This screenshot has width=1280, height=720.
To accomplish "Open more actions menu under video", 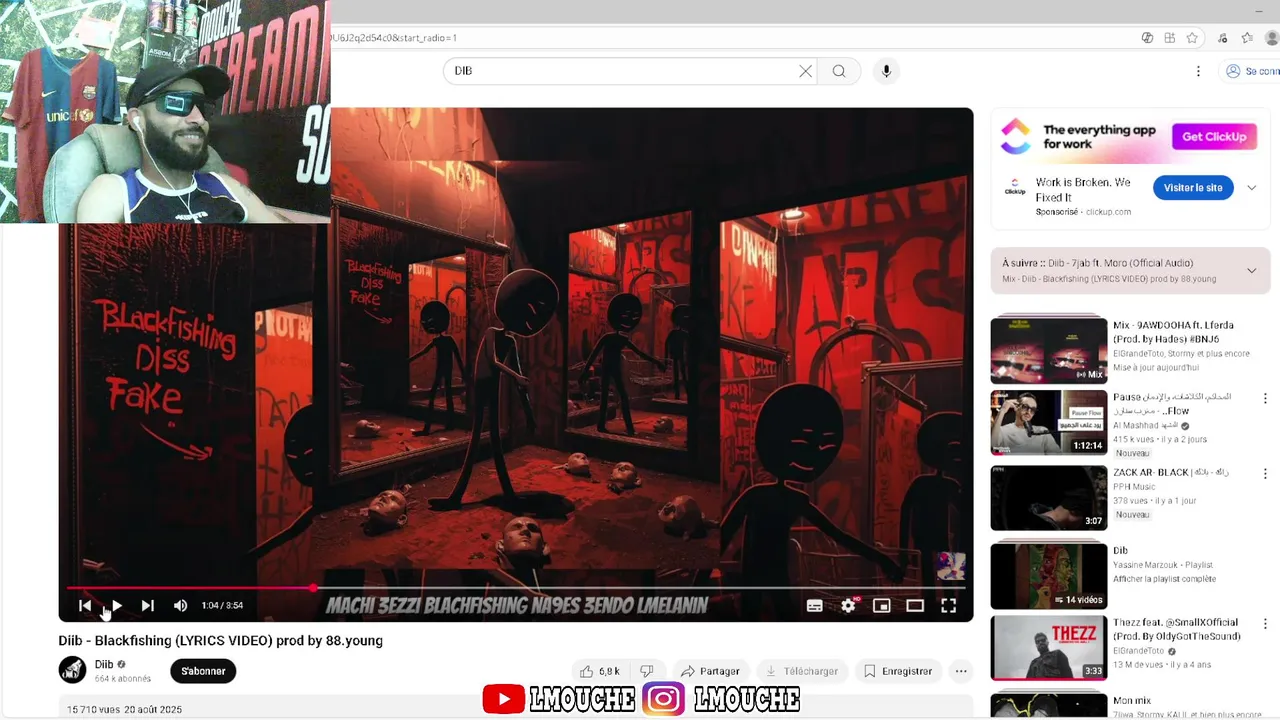I will click(x=961, y=671).
